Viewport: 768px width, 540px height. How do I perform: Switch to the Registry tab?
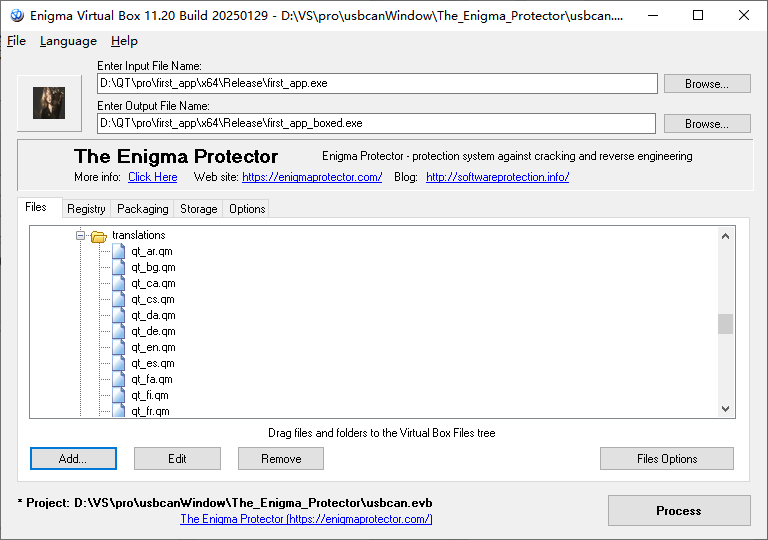pyautogui.click(x=86, y=209)
